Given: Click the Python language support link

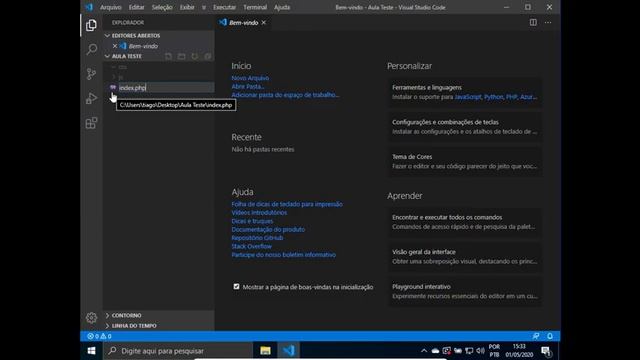Looking at the screenshot, I should (493, 97).
